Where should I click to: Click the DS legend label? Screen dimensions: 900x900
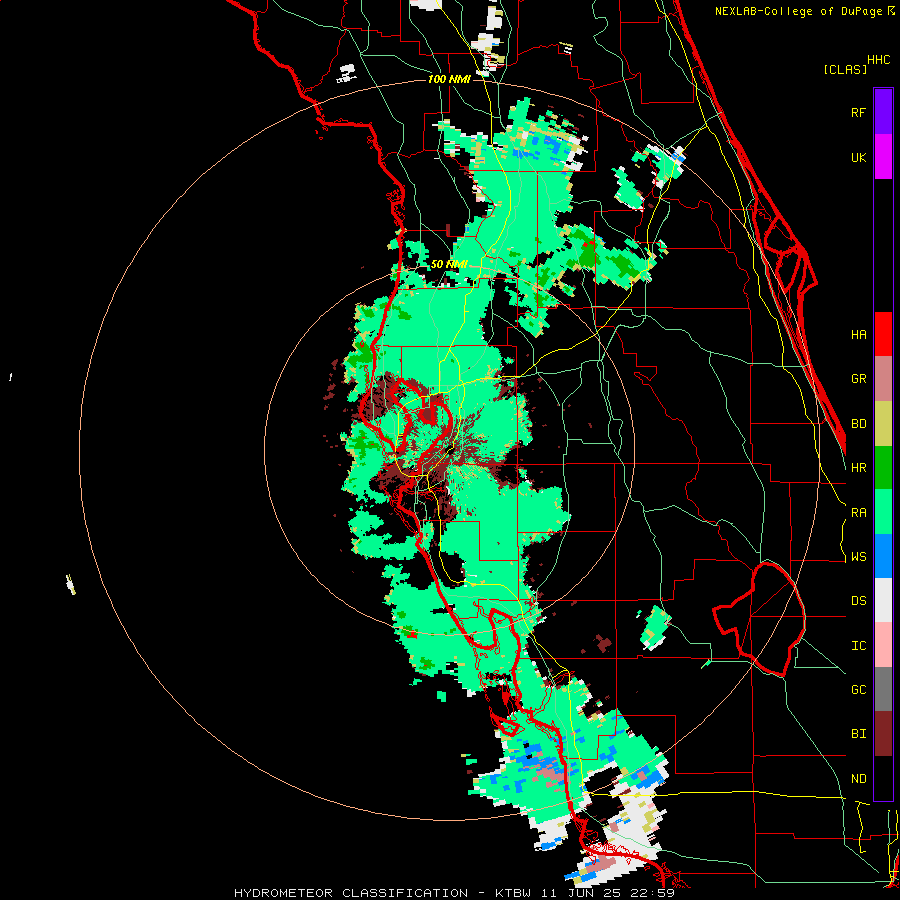(859, 601)
